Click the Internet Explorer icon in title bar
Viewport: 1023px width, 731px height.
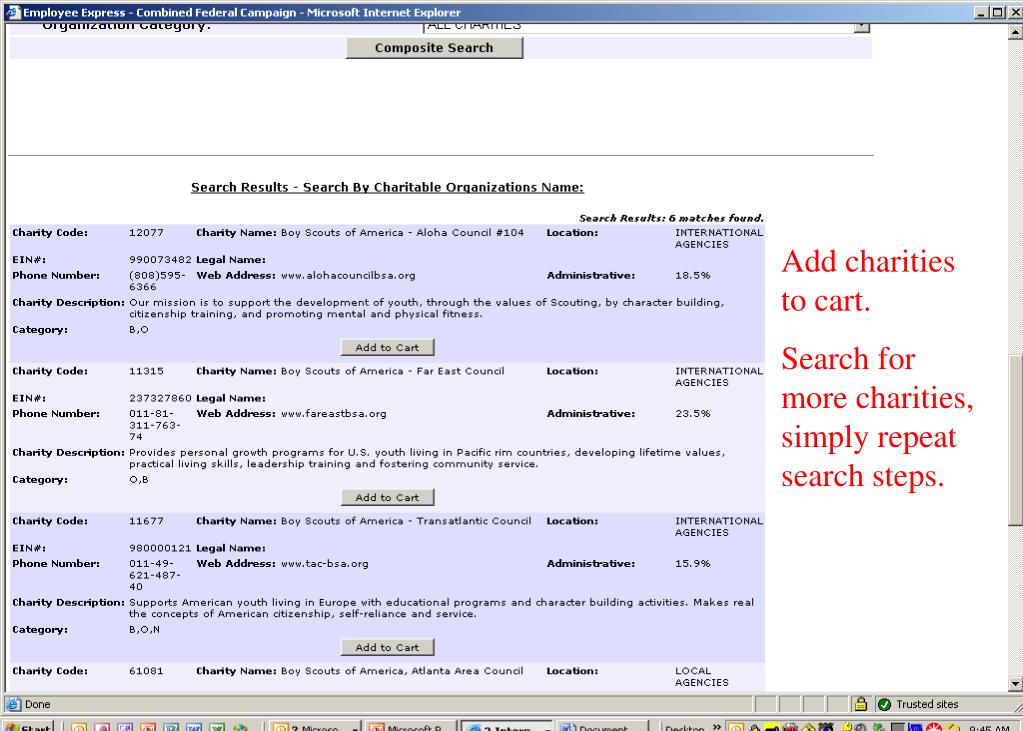tap(12, 12)
